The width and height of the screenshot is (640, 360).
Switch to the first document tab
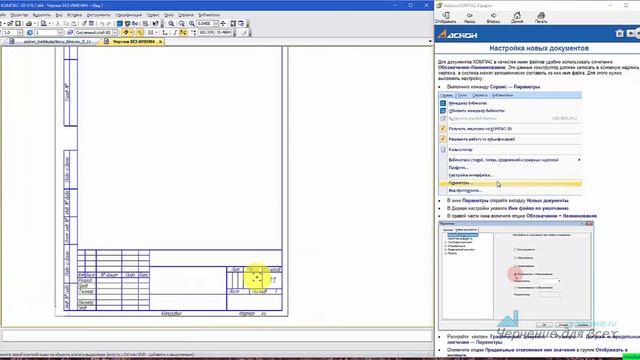coord(53,42)
